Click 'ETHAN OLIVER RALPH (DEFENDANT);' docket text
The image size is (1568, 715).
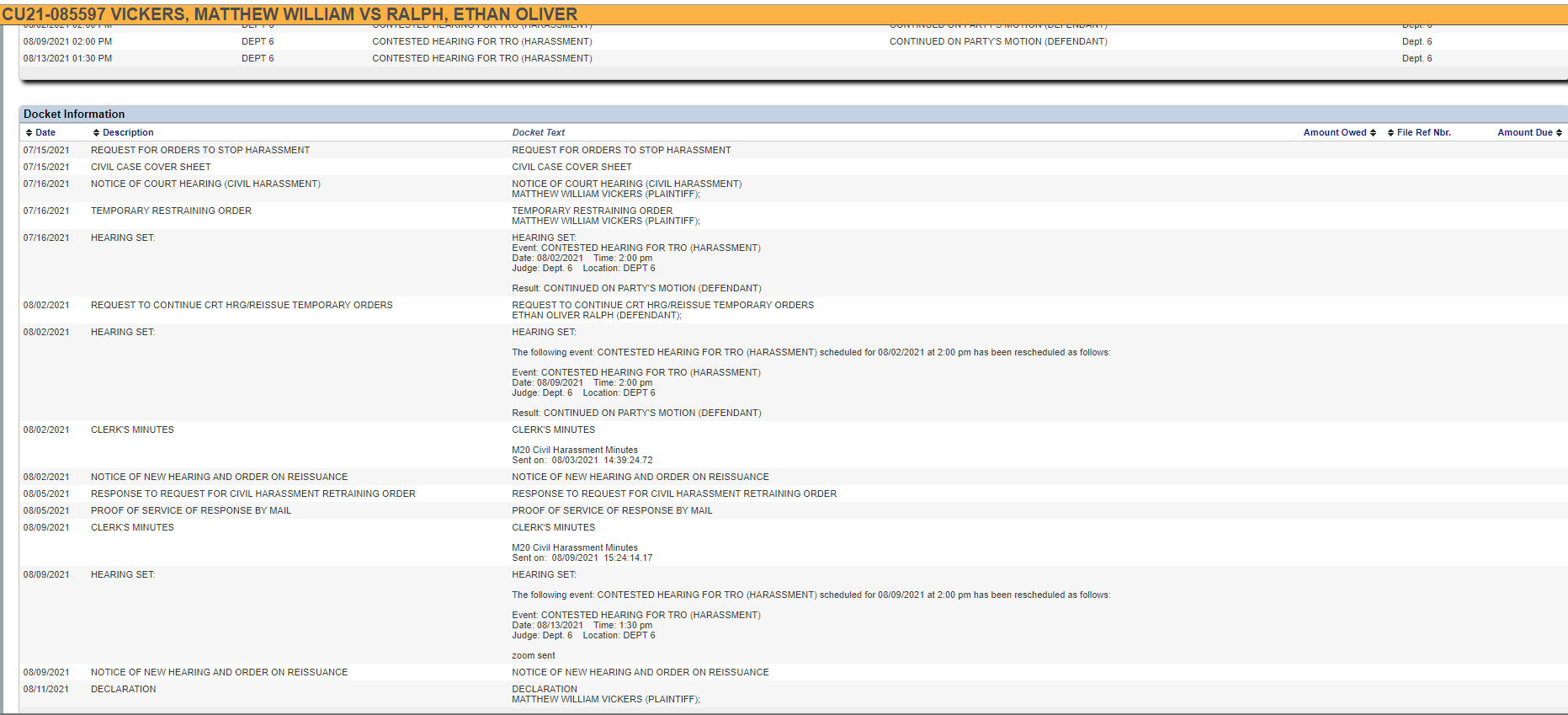(x=597, y=315)
